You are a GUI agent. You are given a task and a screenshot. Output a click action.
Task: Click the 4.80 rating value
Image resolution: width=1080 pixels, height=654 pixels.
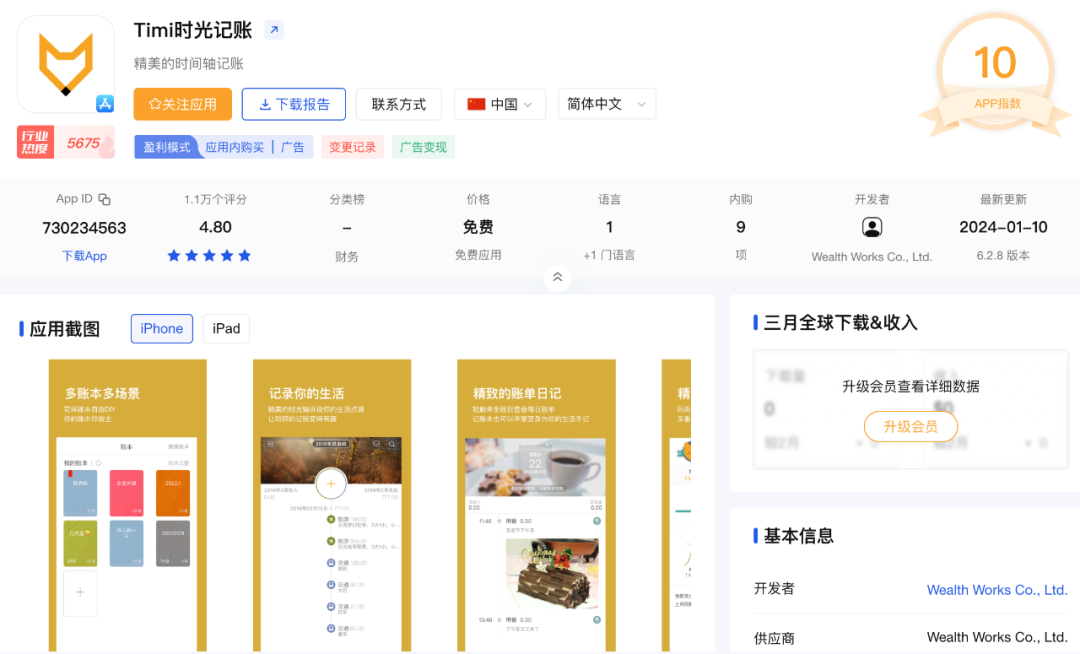(x=215, y=227)
